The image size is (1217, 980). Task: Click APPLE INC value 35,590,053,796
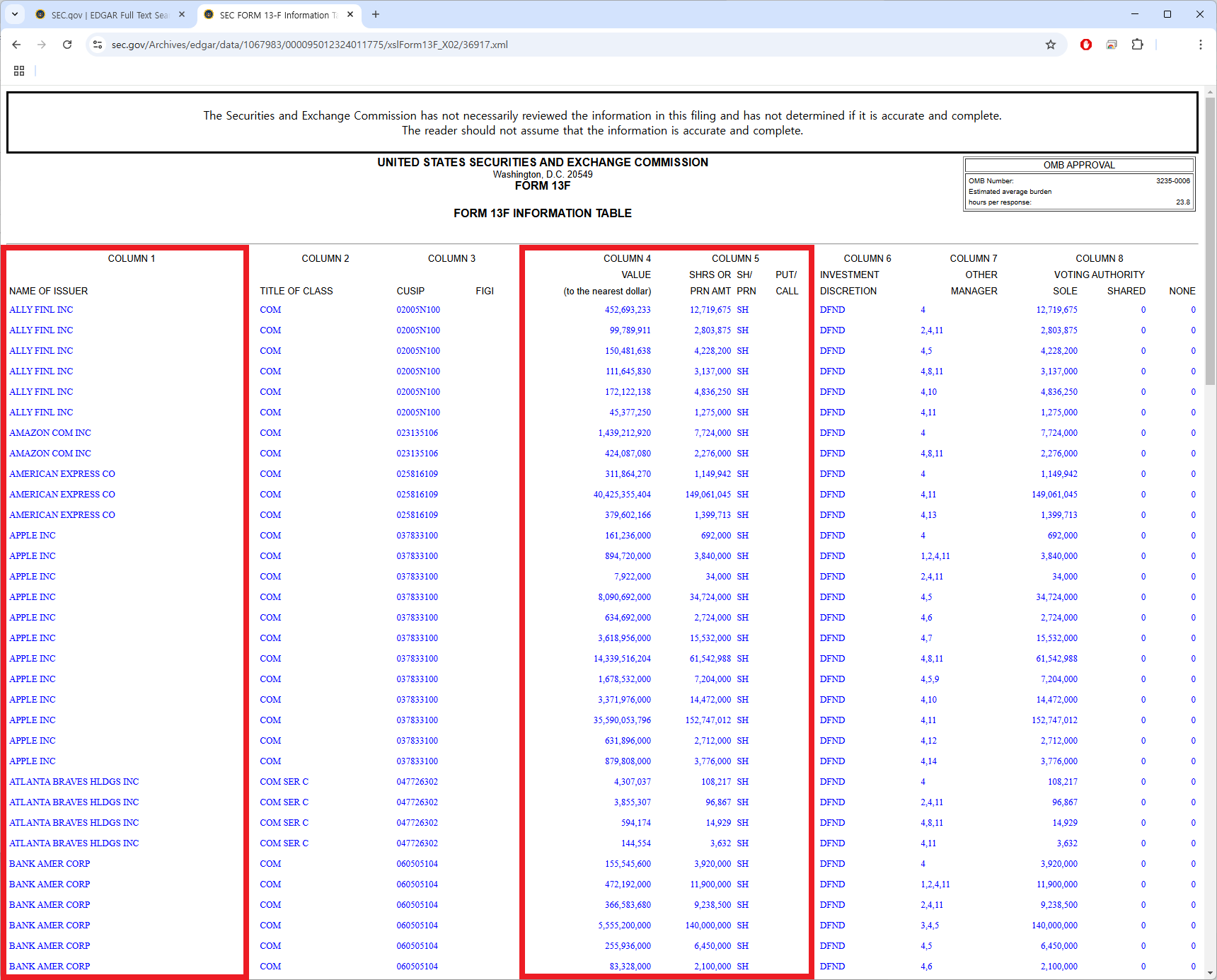coord(622,720)
